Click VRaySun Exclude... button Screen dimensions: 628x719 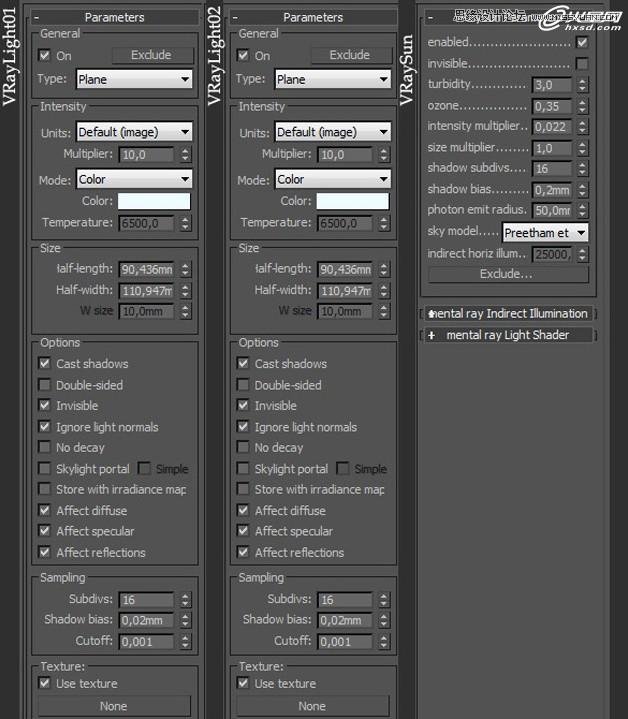pyautogui.click(x=508, y=274)
